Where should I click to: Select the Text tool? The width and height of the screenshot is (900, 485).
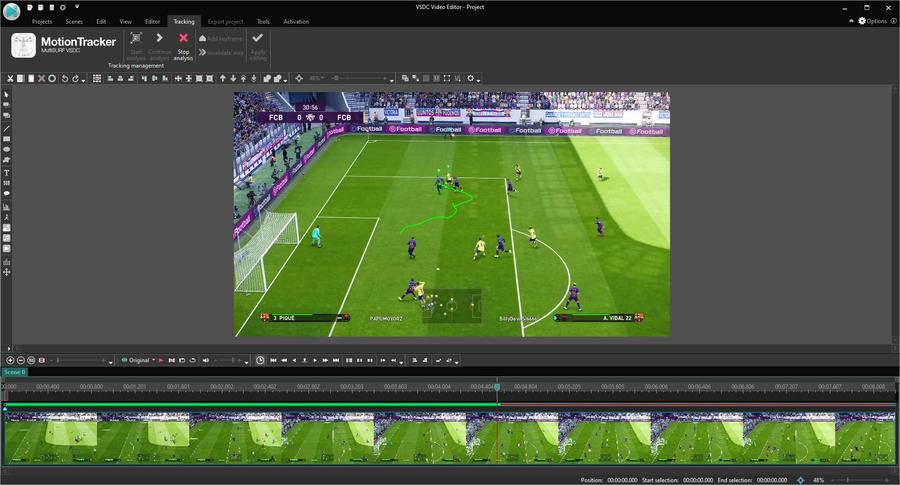coord(6,173)
